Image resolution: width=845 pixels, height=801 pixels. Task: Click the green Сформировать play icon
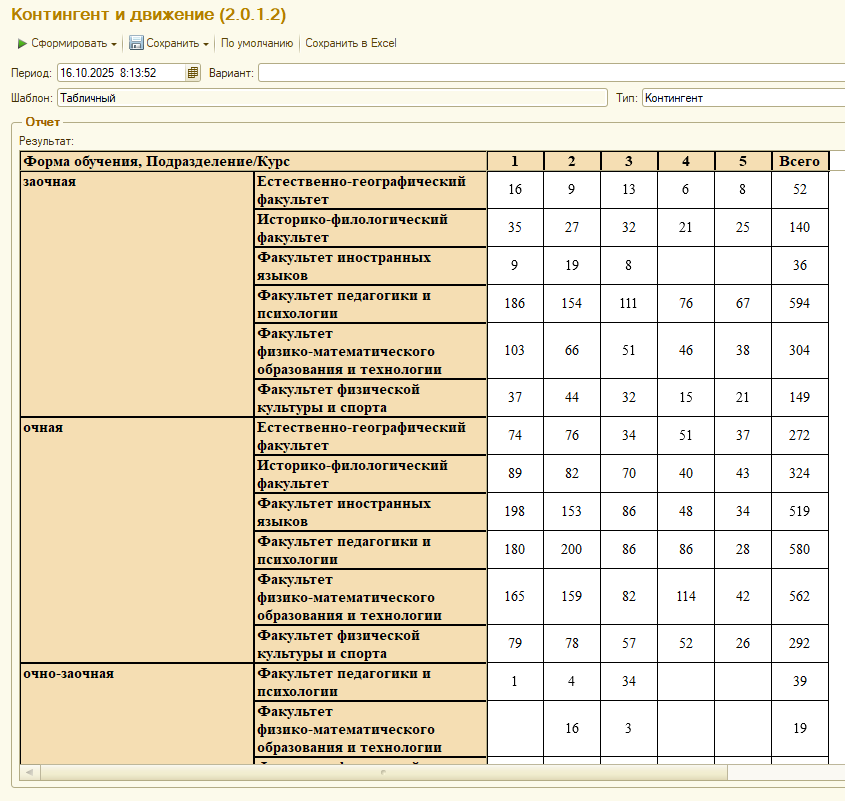click(x=22, y=44)
